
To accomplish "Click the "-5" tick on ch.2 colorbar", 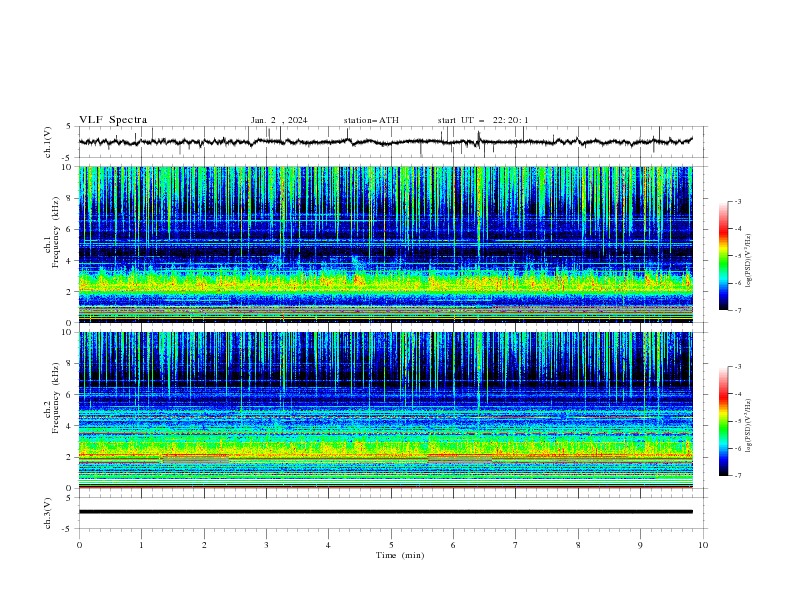I will point(737,421).
